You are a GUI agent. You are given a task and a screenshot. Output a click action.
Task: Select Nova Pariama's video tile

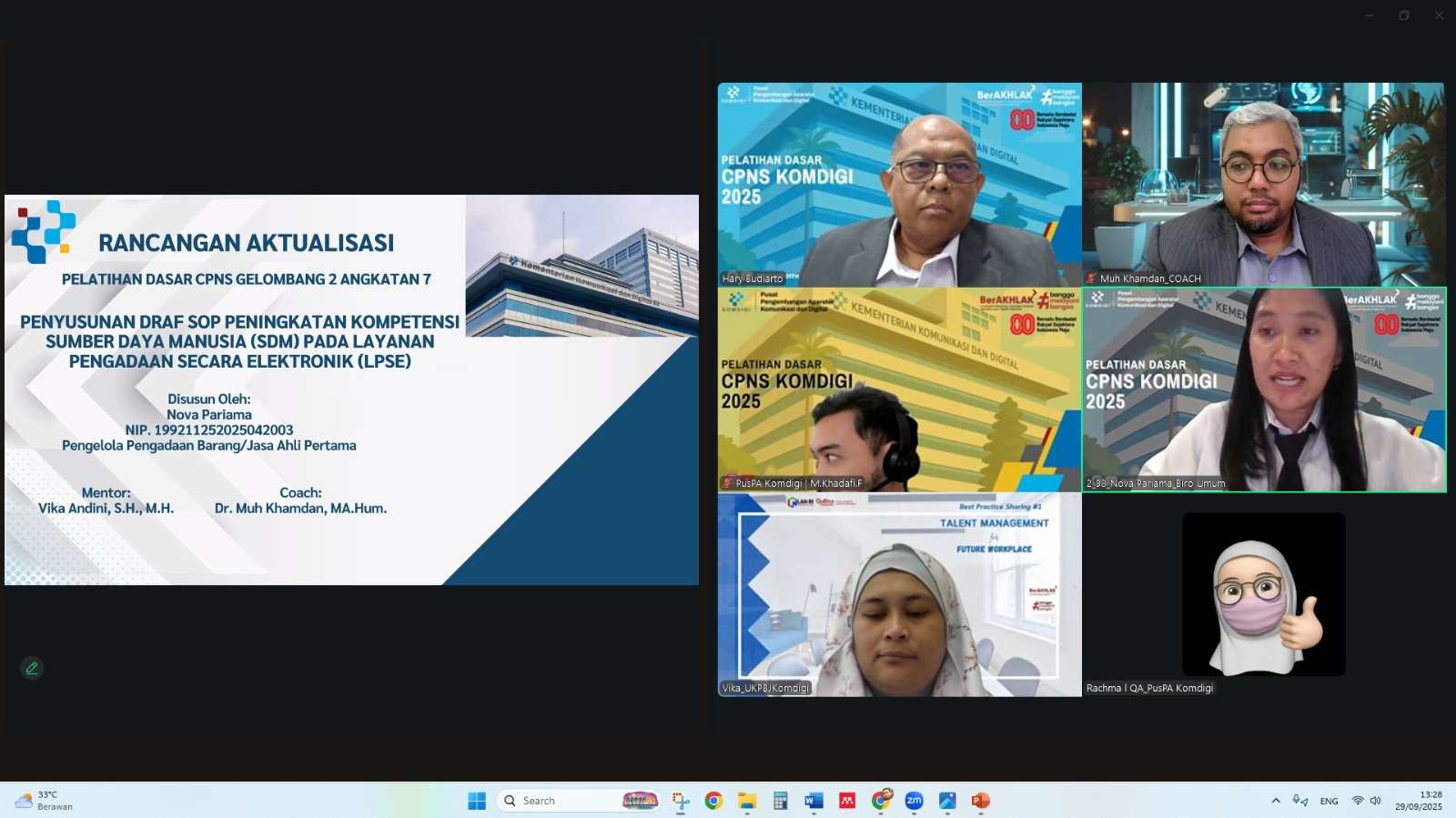(x=1263, y=389)
